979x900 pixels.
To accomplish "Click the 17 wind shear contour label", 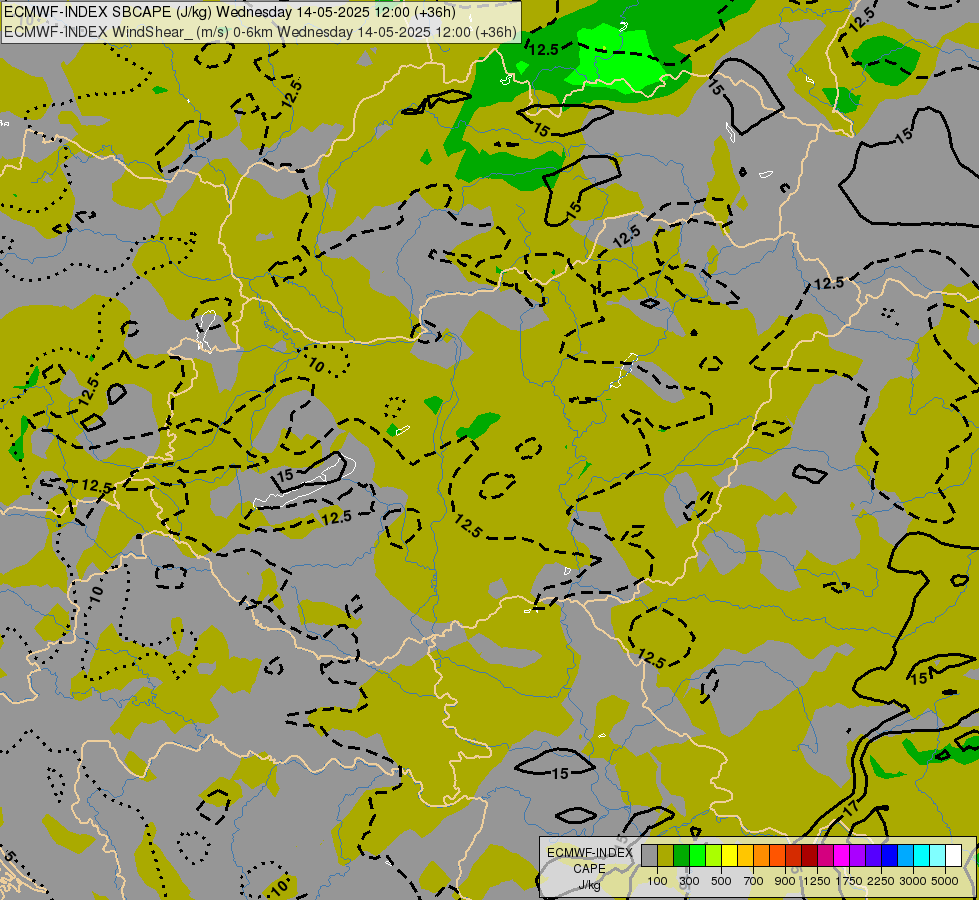I will pos(851,809).
